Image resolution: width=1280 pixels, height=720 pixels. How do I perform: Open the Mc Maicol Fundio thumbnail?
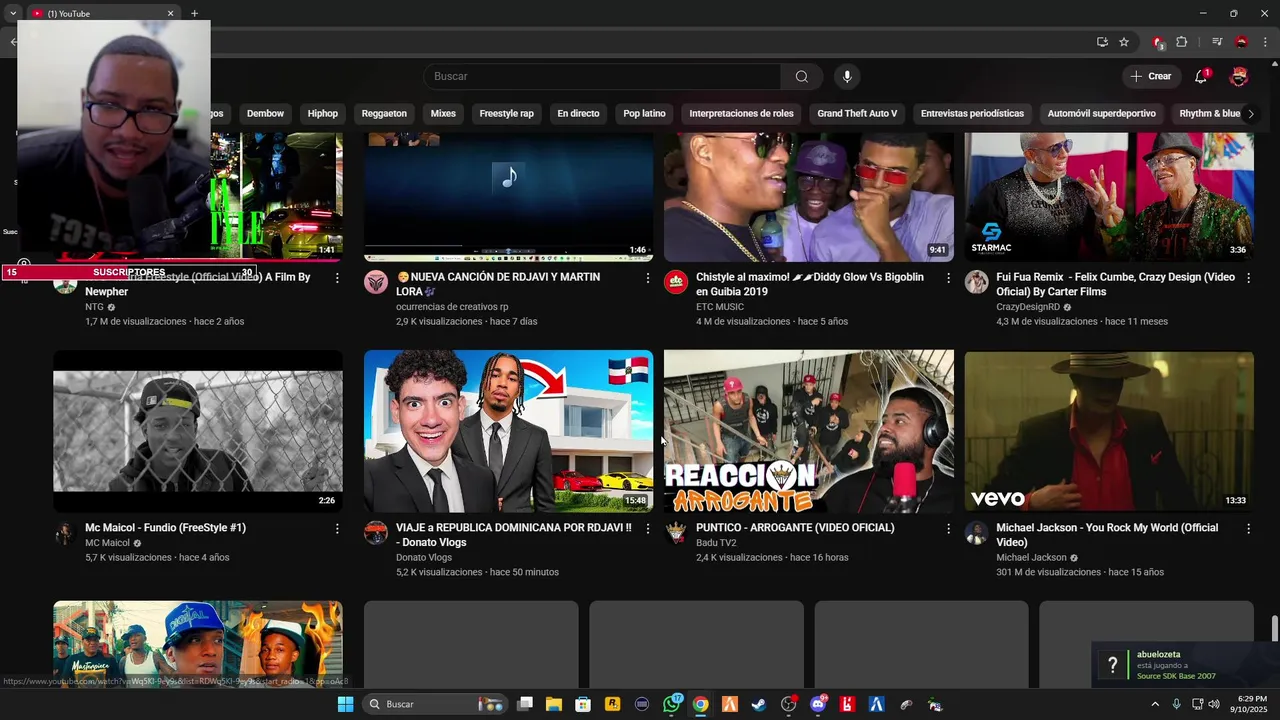198,431
